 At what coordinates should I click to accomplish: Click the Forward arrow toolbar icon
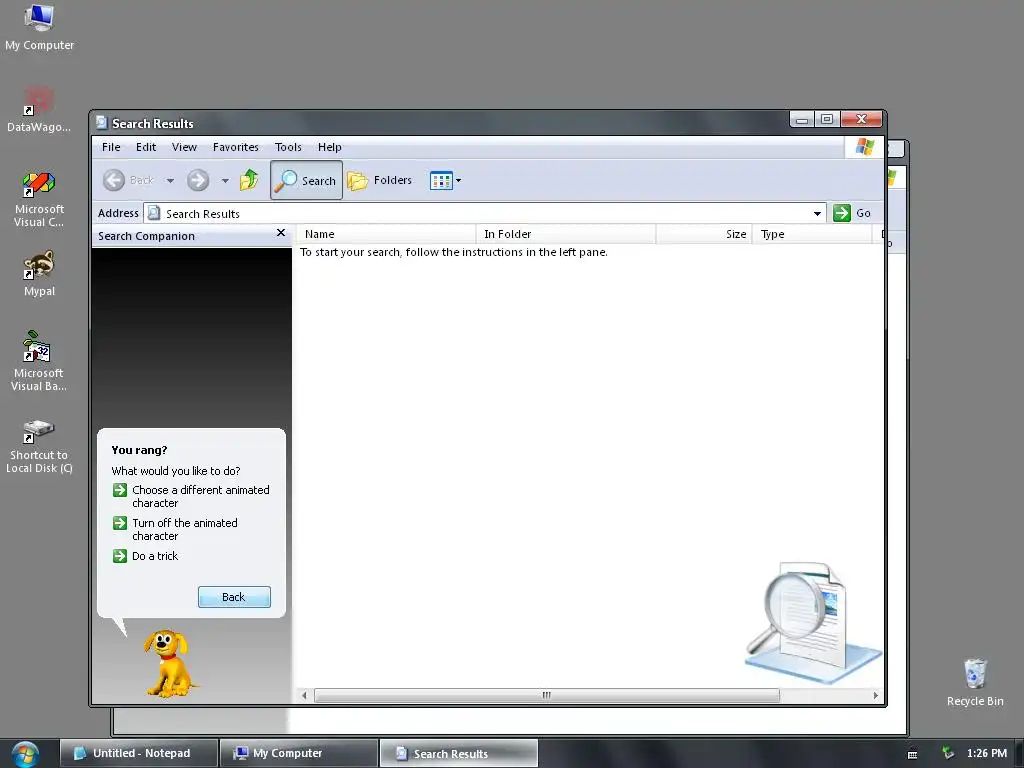pos(198,180)
